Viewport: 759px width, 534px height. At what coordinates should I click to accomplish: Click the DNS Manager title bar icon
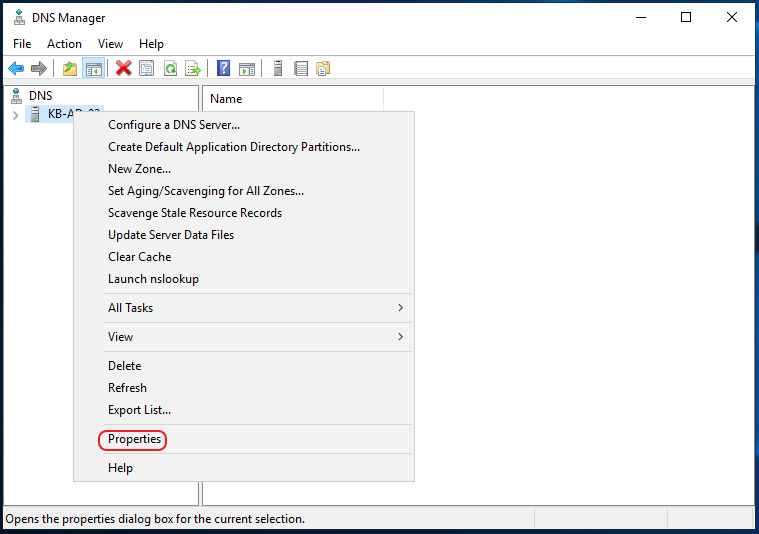[x=19, y=17]
